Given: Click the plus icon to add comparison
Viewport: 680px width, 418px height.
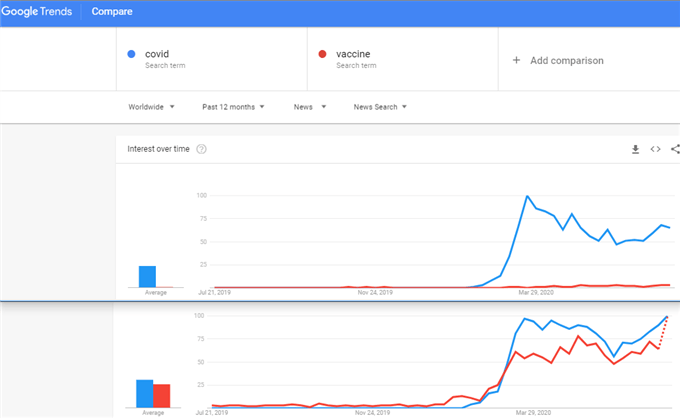Looking at the screenshot, I should click(x=516, y=60).
